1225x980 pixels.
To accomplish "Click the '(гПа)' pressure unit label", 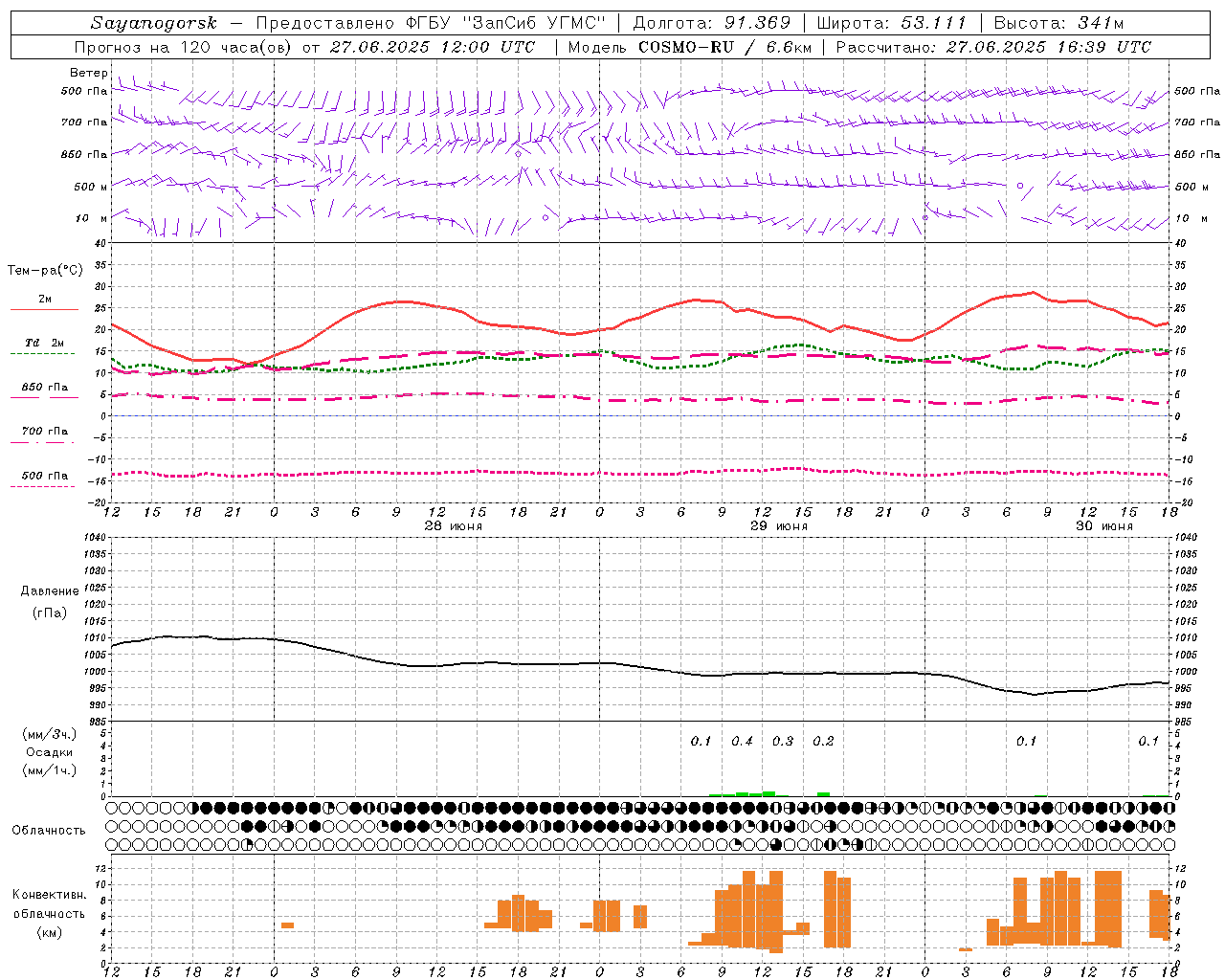I will tap(49, 613).
